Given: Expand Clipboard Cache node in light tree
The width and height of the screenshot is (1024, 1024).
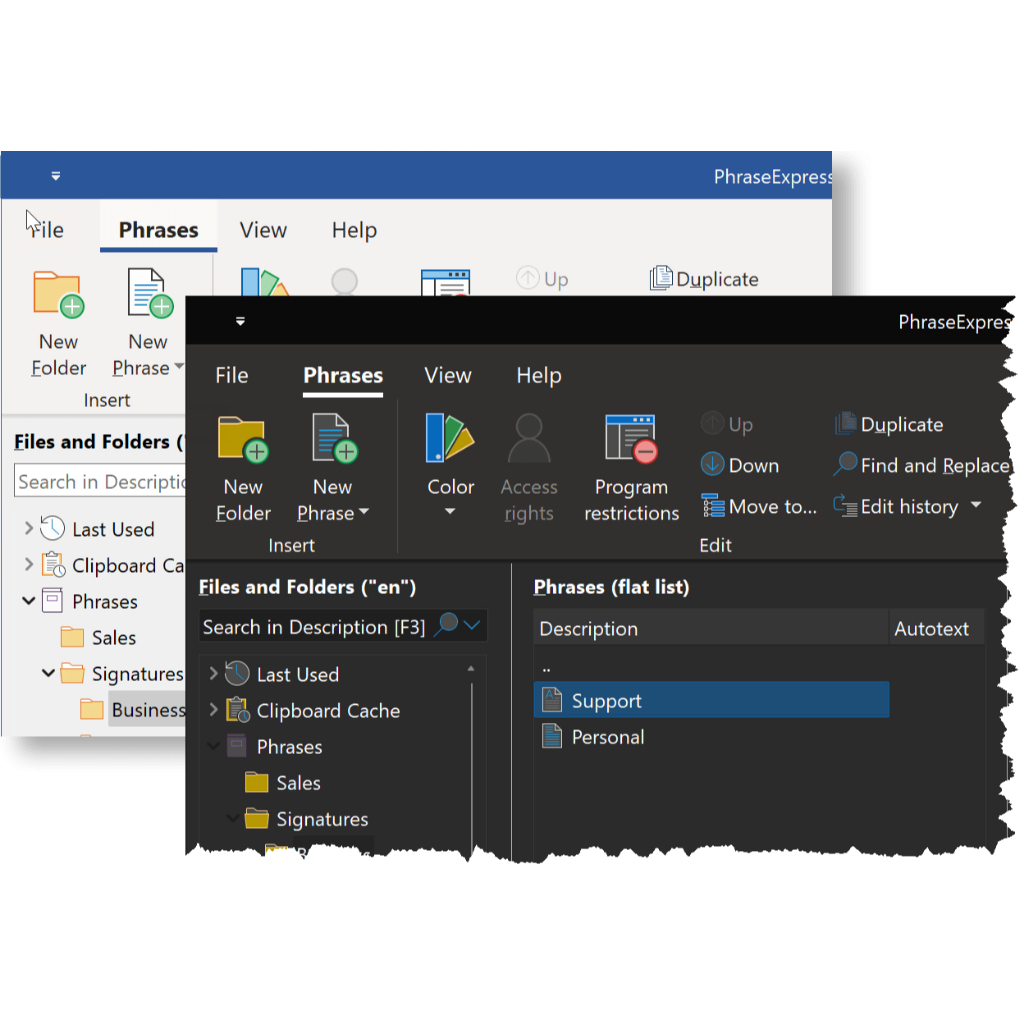Looking at the screenshot, I should click(x=29, y=564).
